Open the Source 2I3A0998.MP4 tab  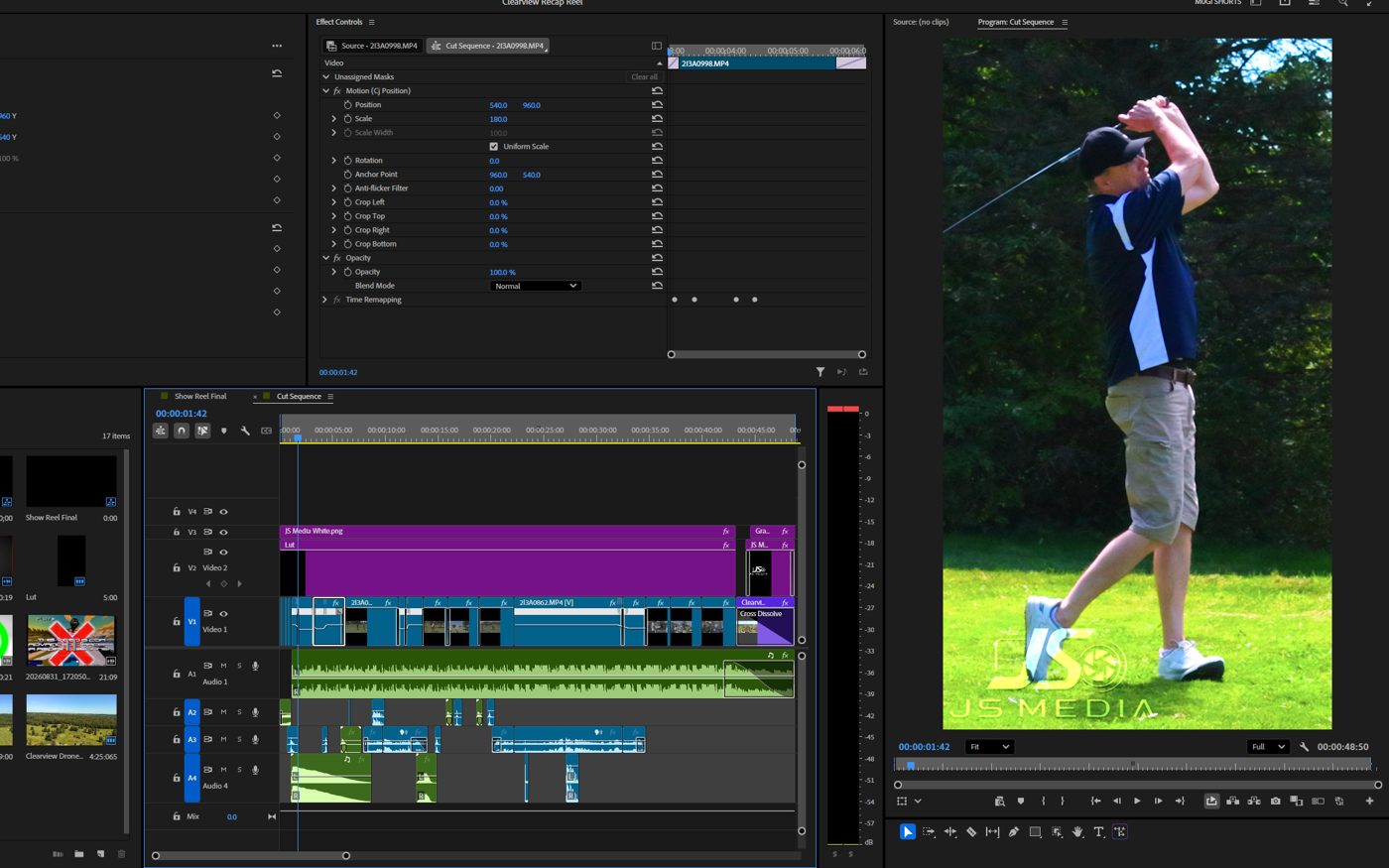coord(372,46)
